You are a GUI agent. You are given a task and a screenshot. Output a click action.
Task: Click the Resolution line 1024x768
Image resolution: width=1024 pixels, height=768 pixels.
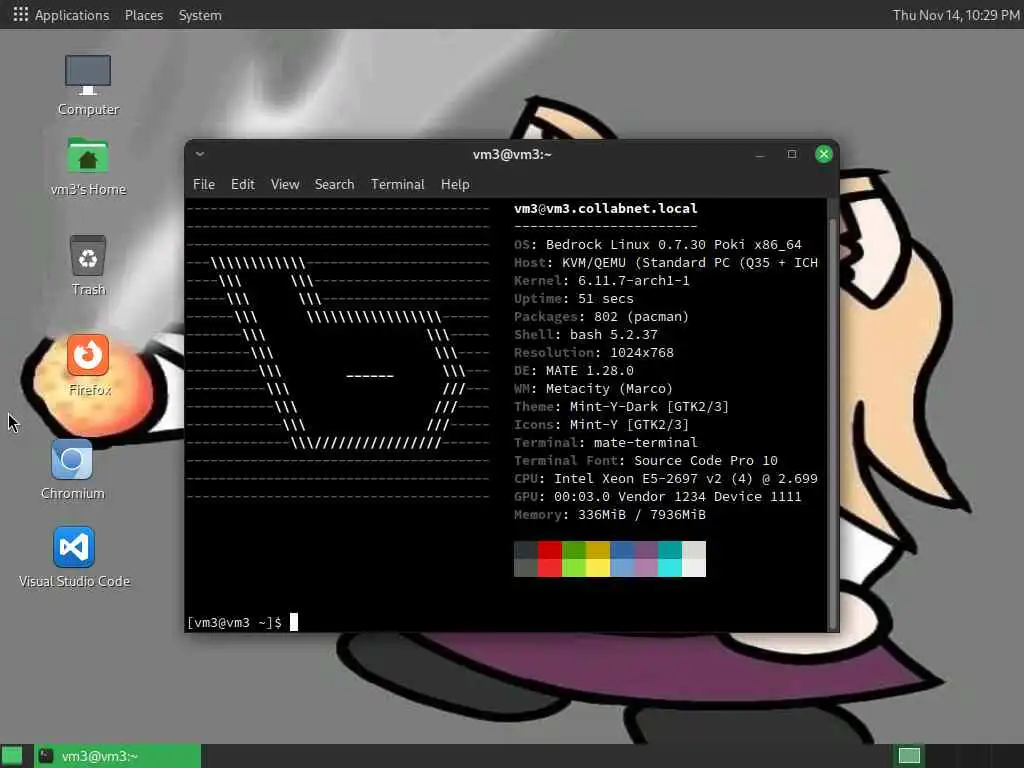tap(594, 353)
